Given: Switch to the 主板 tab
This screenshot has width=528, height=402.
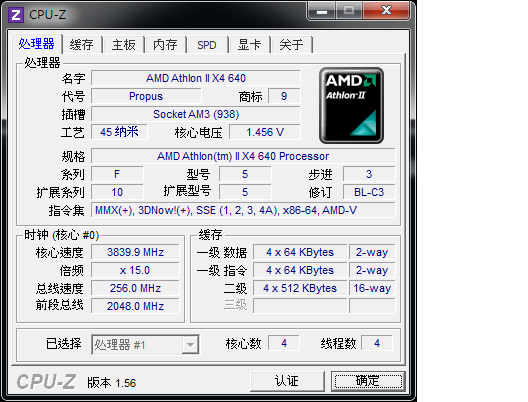Looking at the screenshot, I should coord(124,44).
